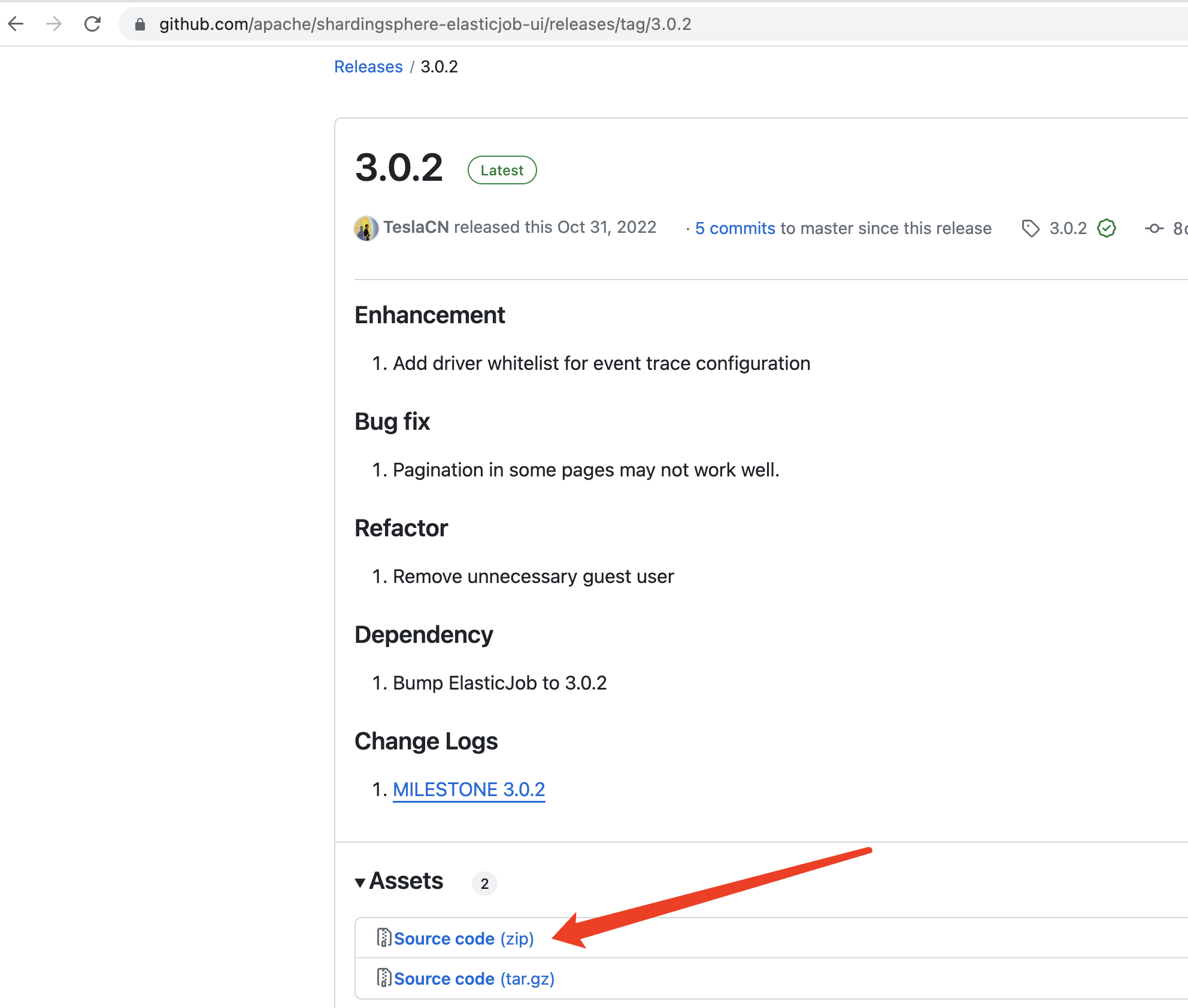Click the Change Logs heading
The width and height of the screenshot is (1188, 1008).
point(426,741)
